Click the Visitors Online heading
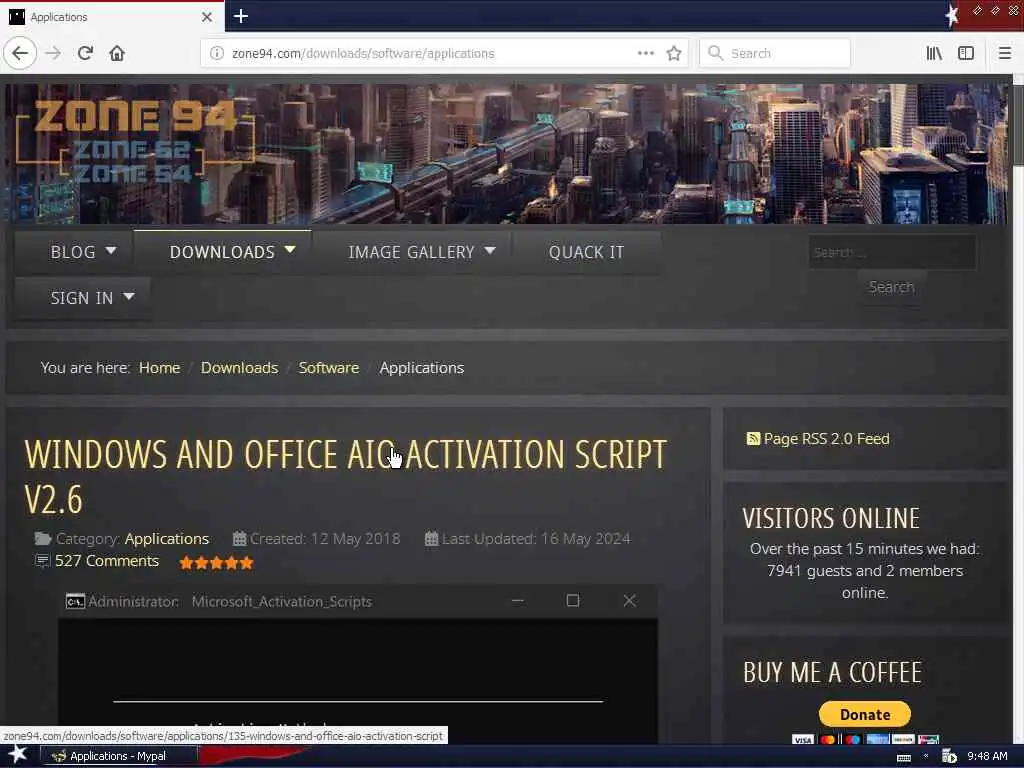 831,519
